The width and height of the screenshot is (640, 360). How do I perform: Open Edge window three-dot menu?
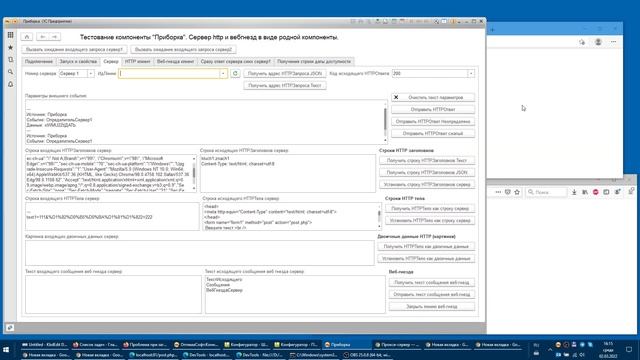(613, 42)
